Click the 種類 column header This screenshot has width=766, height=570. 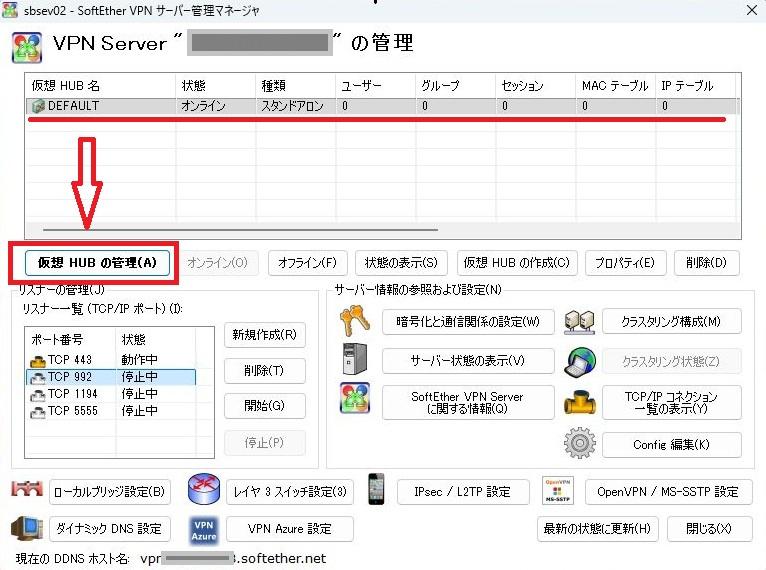296,85
